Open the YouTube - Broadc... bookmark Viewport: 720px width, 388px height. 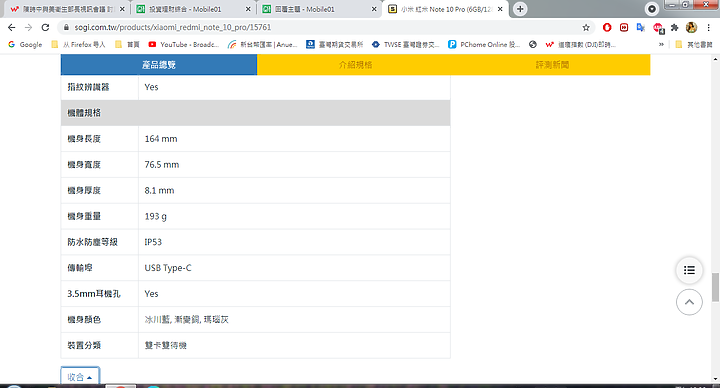[184, 45]
